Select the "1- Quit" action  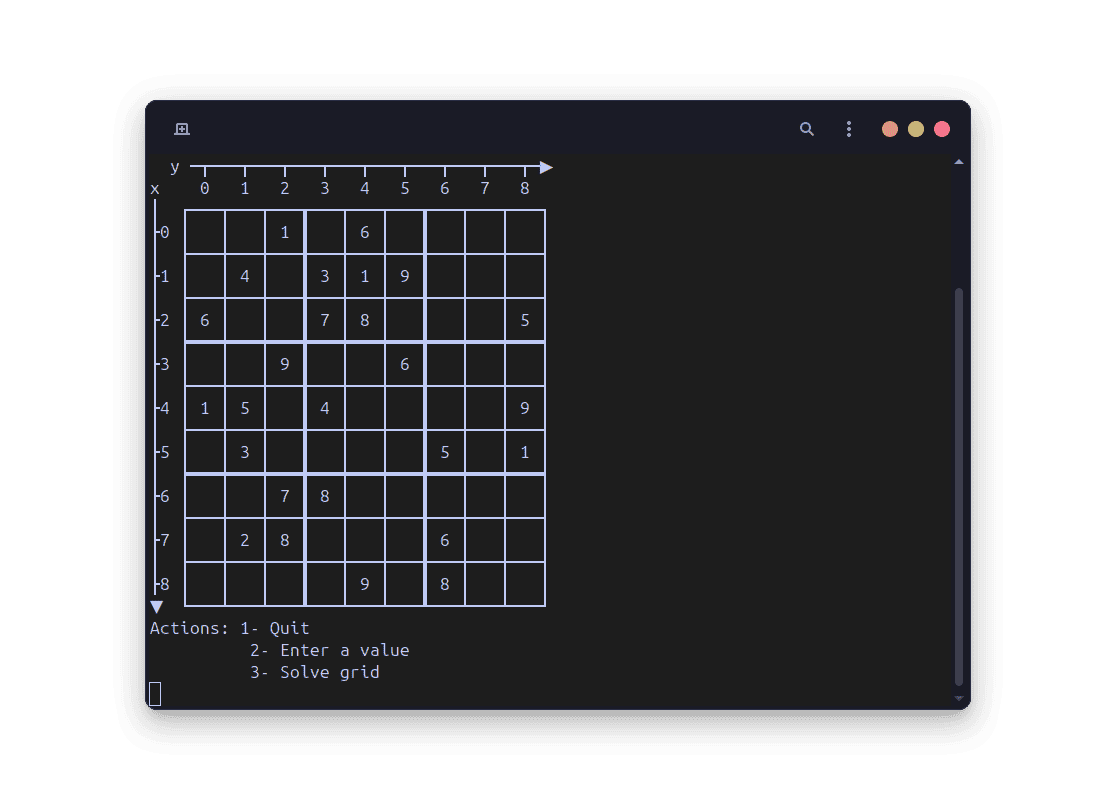click(x=274, y=628)
